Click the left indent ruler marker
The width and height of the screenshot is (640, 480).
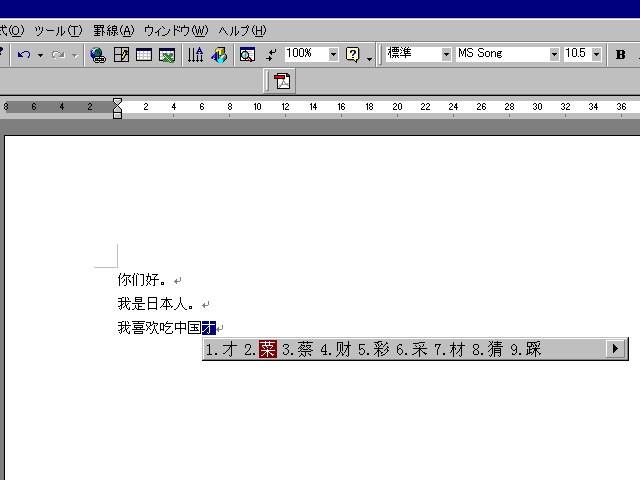[x=117, y=115]
